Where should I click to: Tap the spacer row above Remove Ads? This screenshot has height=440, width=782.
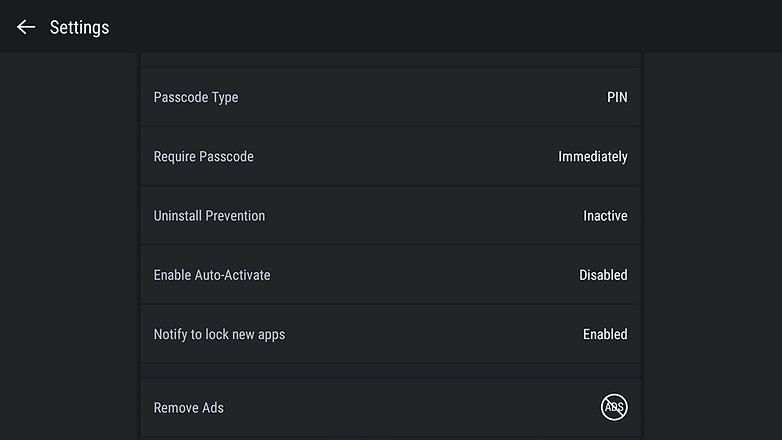click(x=391, y=371)
